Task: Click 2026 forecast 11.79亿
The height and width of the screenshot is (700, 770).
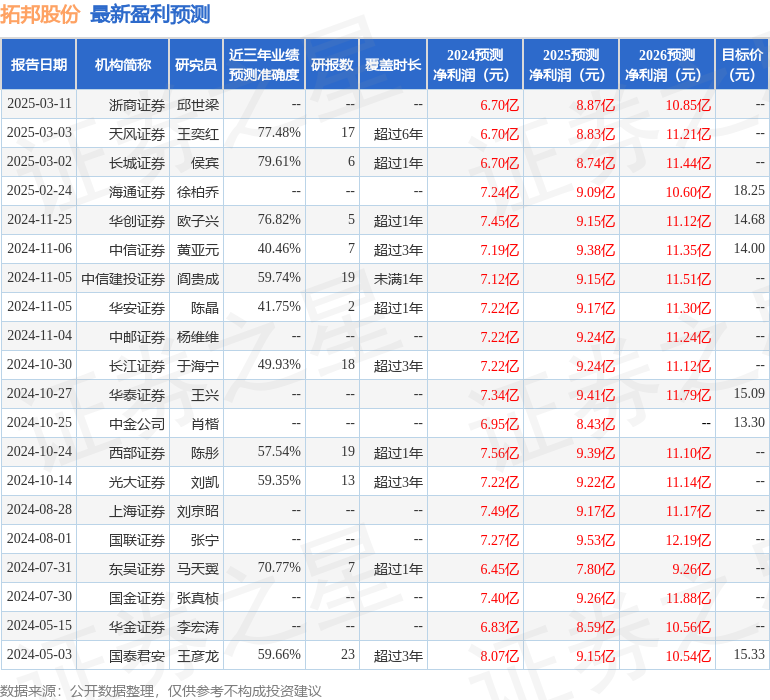Action: coord(688,395)
